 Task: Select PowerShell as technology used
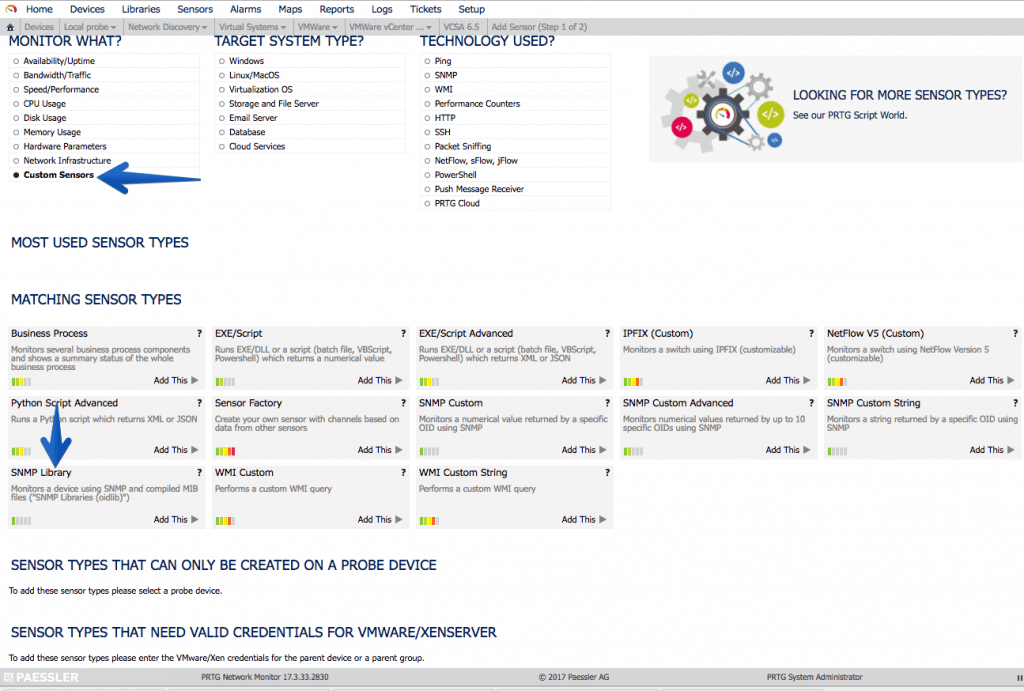point(428,175)
